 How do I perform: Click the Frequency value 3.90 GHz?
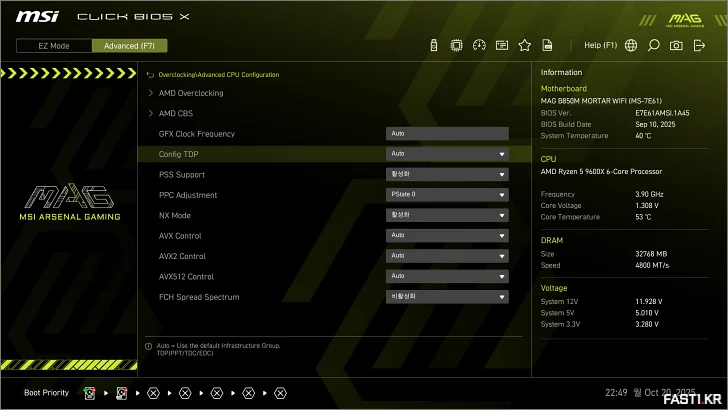[x=649, y=194]
